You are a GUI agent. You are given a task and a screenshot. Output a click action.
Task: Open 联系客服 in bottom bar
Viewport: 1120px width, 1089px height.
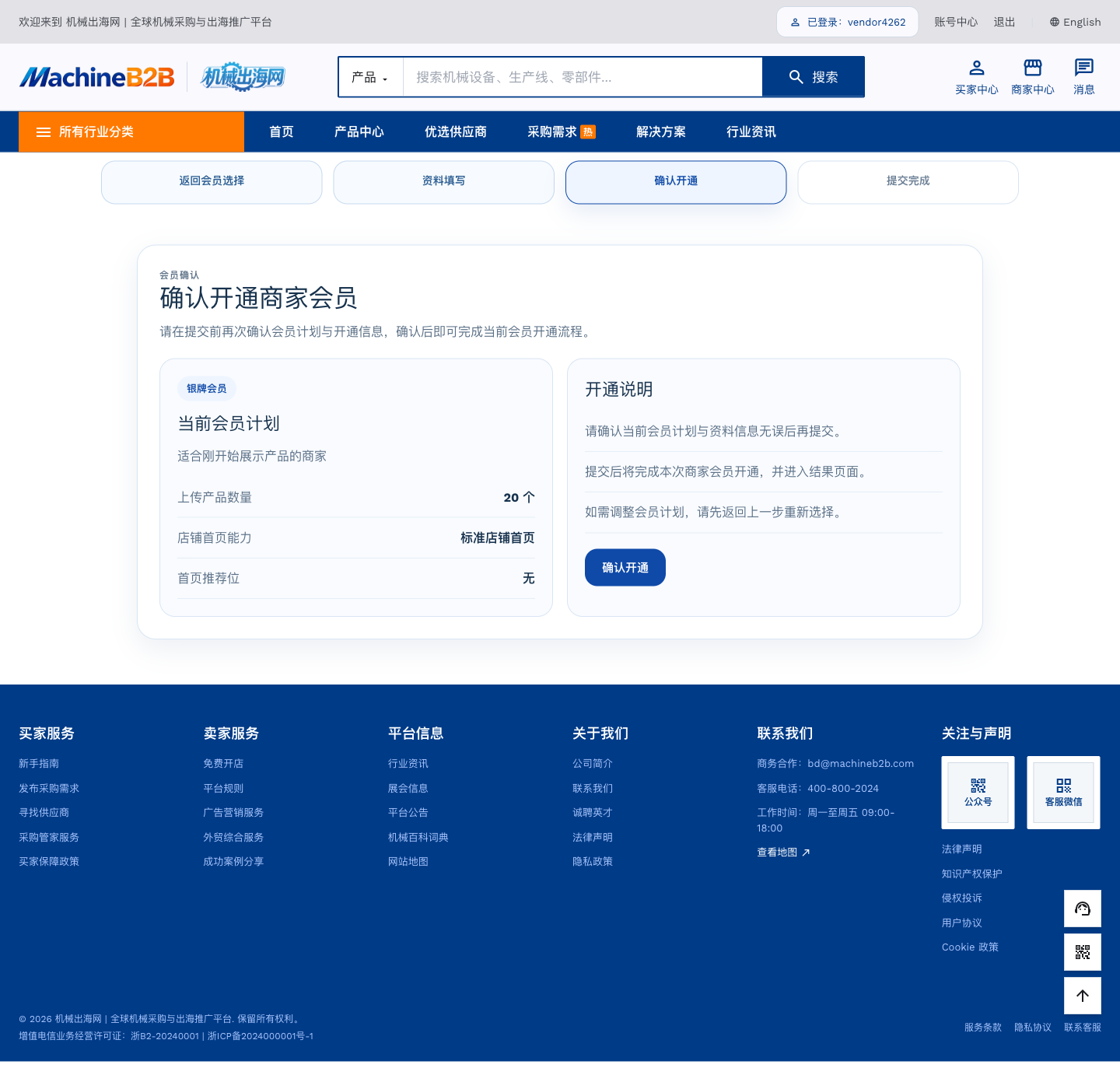coord(1083,1027)
